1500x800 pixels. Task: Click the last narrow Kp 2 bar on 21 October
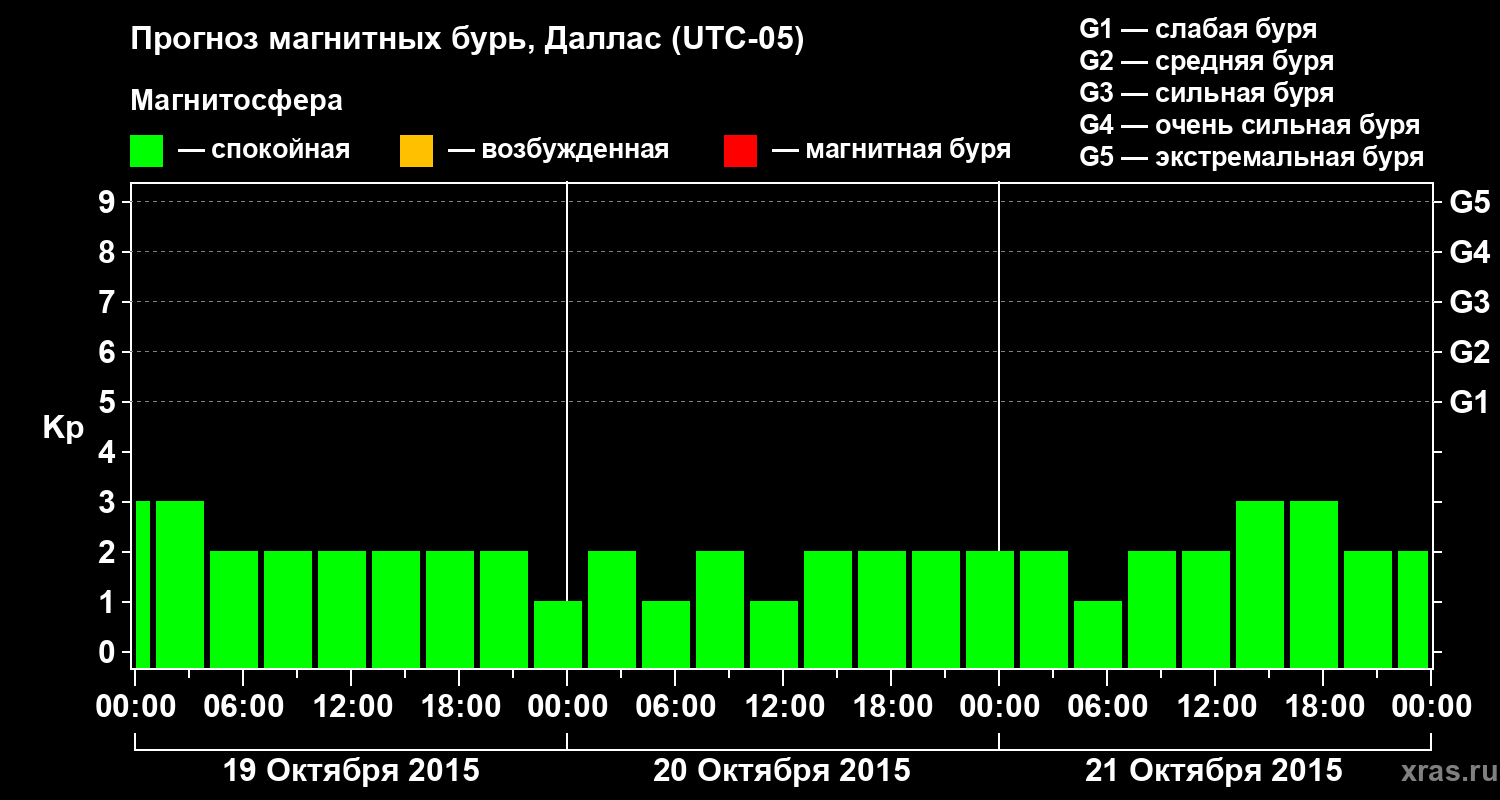[x=1413, y=609]
